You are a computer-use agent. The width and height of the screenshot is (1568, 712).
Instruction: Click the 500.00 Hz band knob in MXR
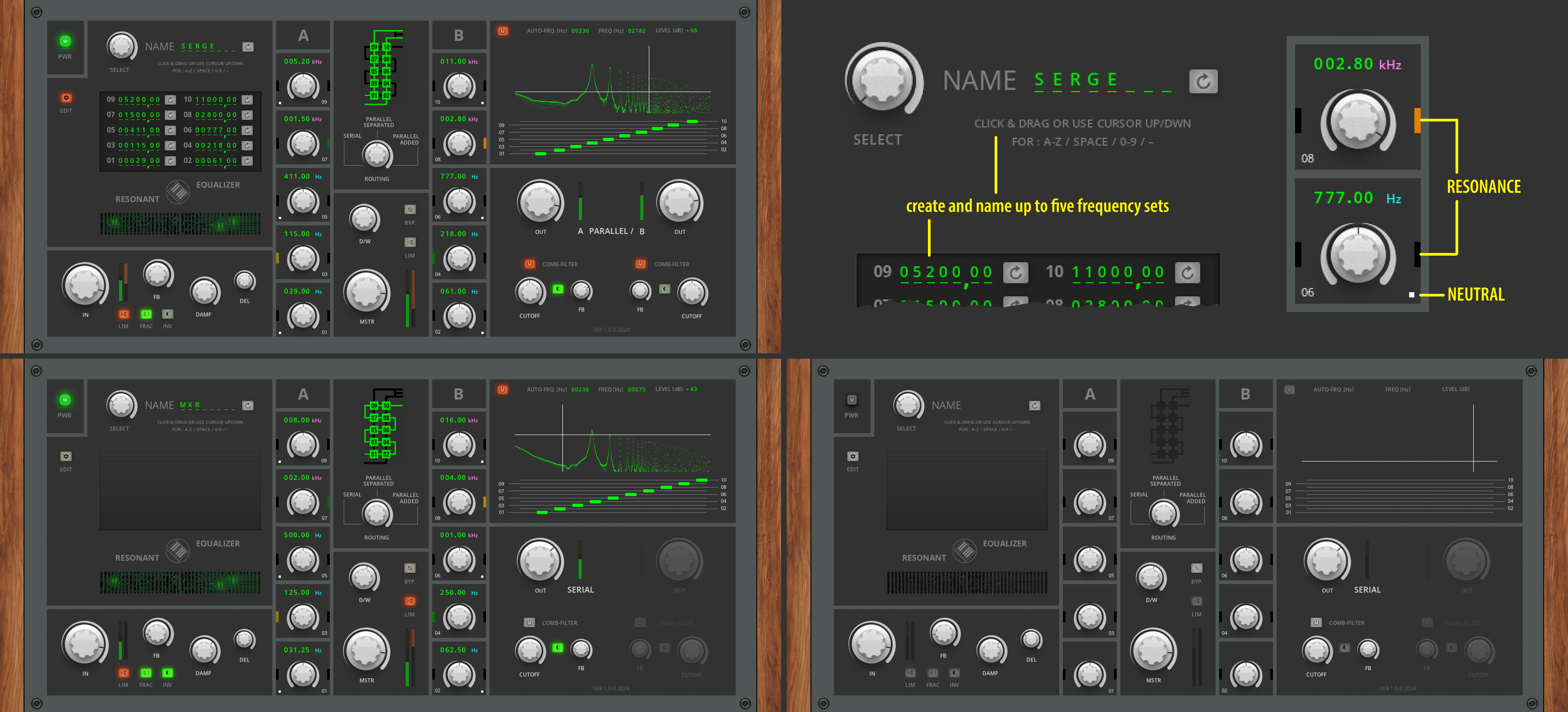(303, 560)
